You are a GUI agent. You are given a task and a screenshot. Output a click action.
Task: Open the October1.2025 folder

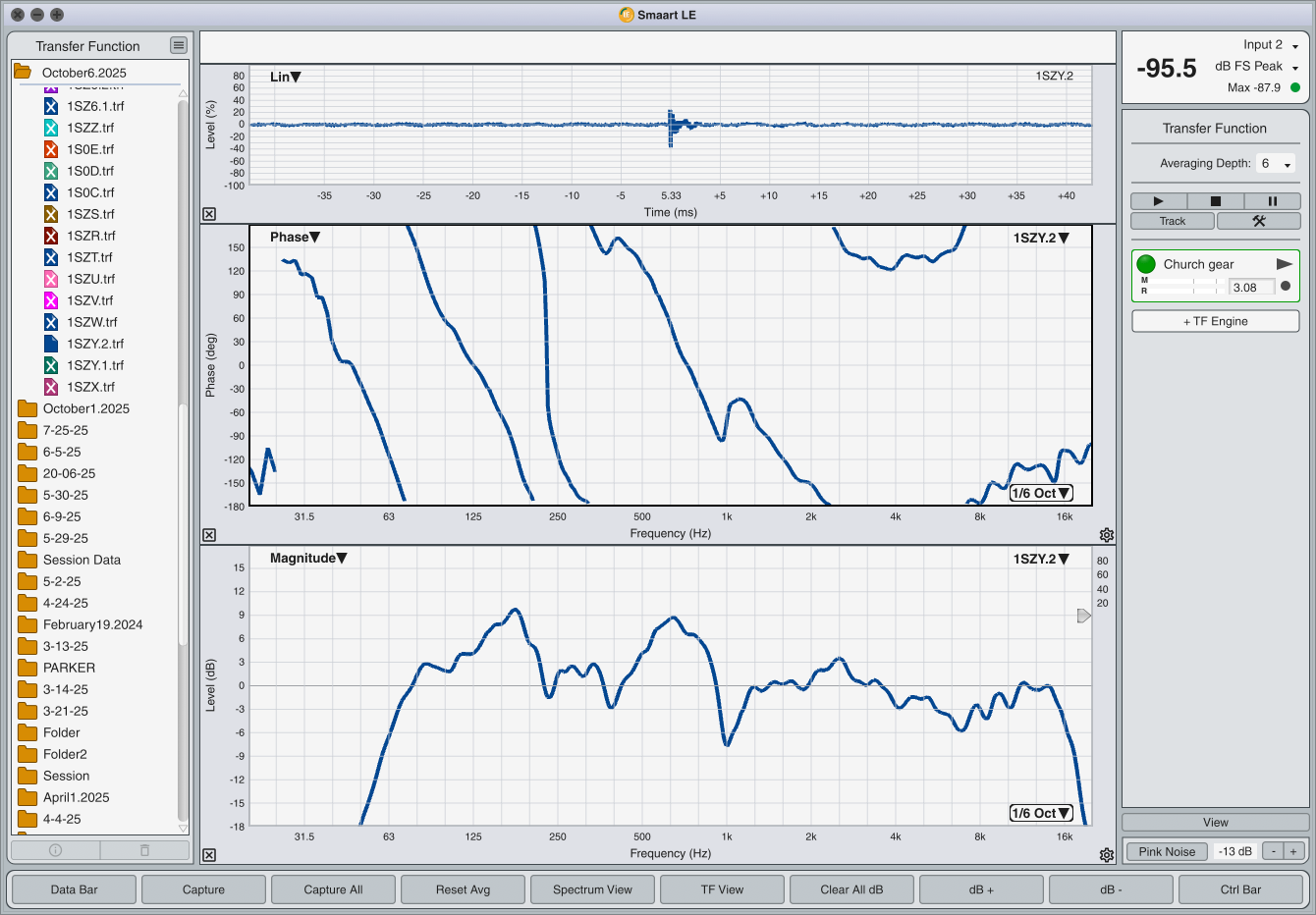(x=85, y=408)
